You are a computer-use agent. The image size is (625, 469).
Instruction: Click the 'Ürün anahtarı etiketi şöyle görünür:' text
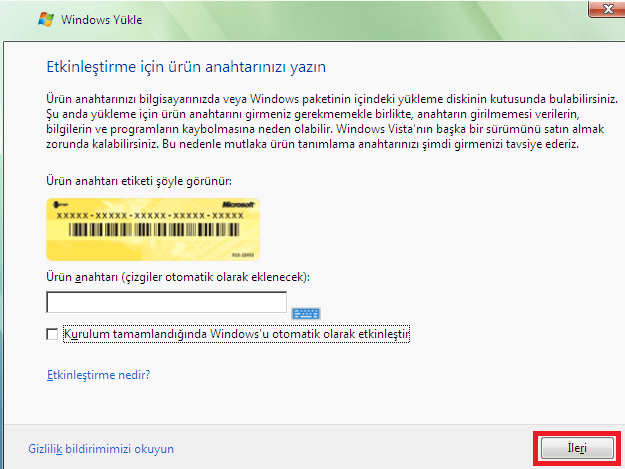pyautogui.click(x=139, y=181)
